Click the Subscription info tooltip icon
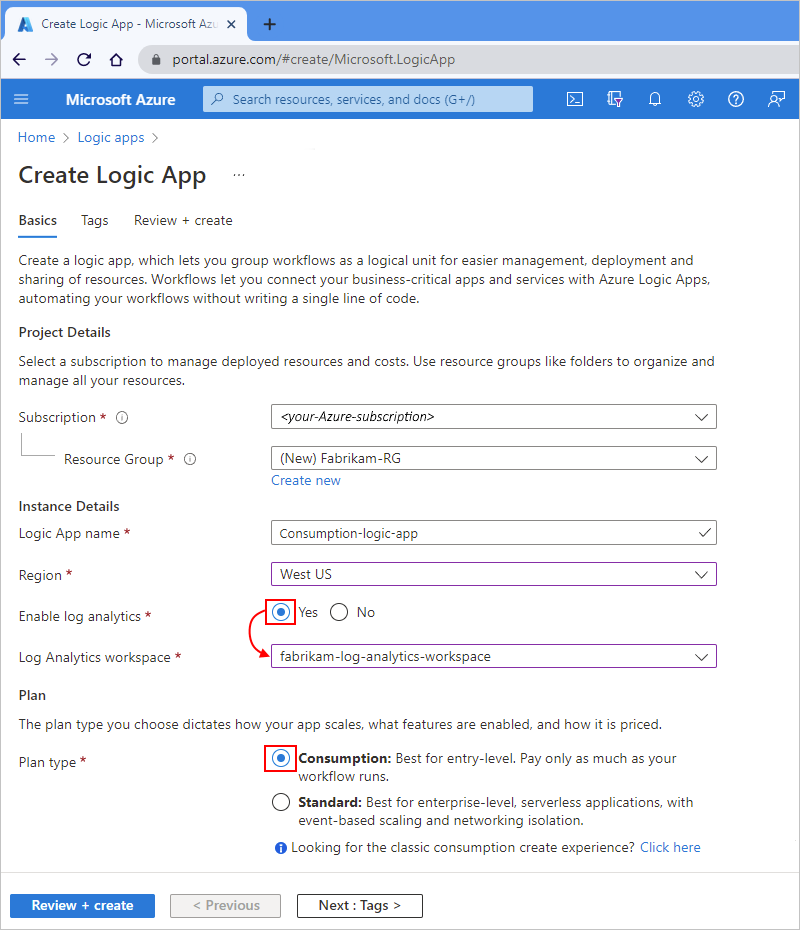The height and width of the screenshot is (930, 800). coord(121,417)
